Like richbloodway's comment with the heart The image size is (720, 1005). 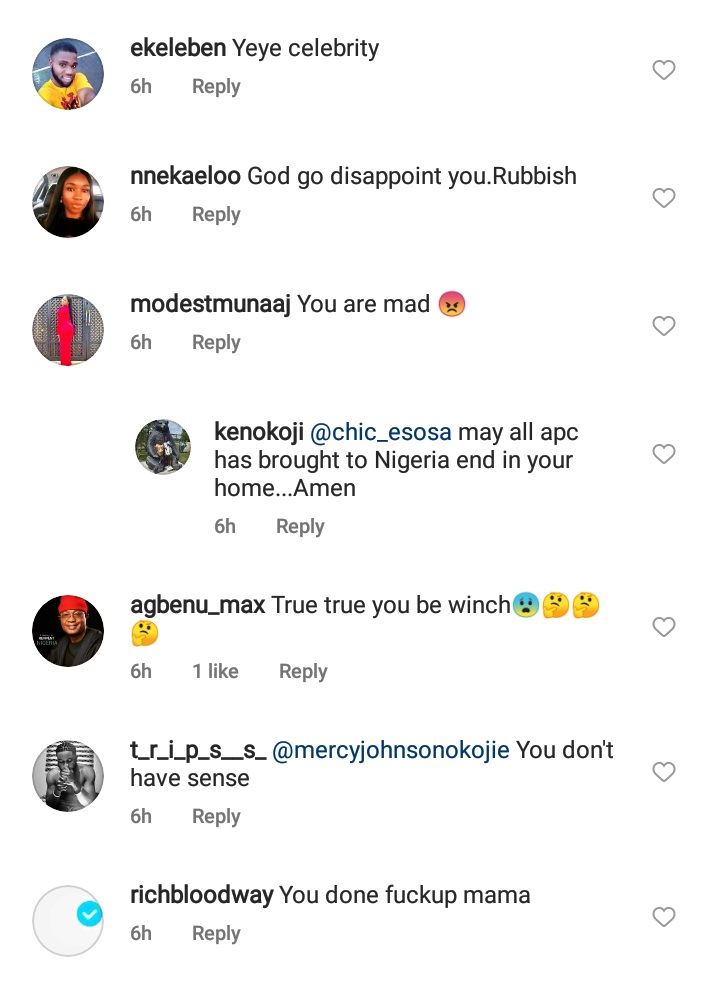(663, 917)
